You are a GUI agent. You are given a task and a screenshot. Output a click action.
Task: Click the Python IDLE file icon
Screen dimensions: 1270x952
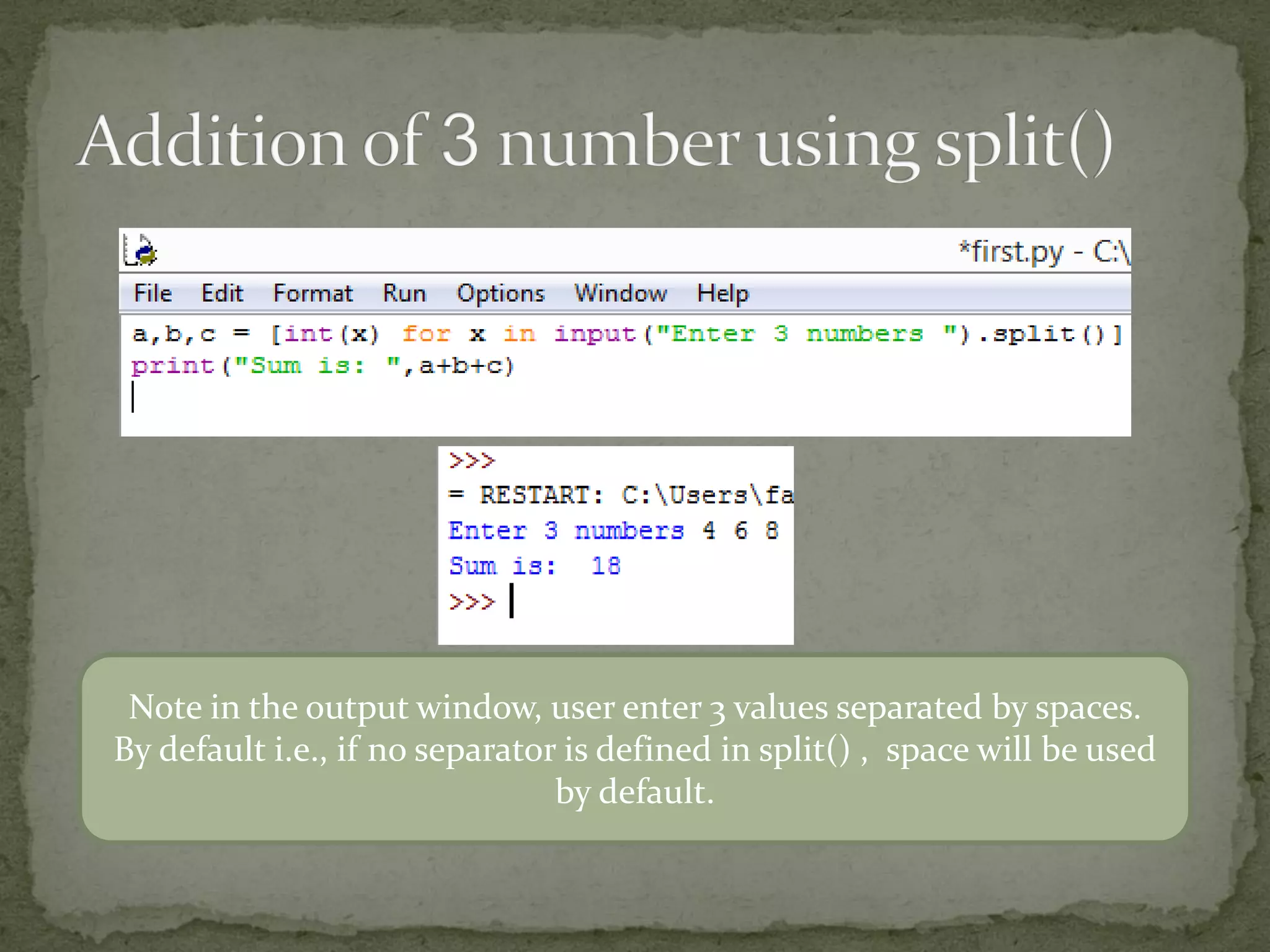click(x=140, y=250)
